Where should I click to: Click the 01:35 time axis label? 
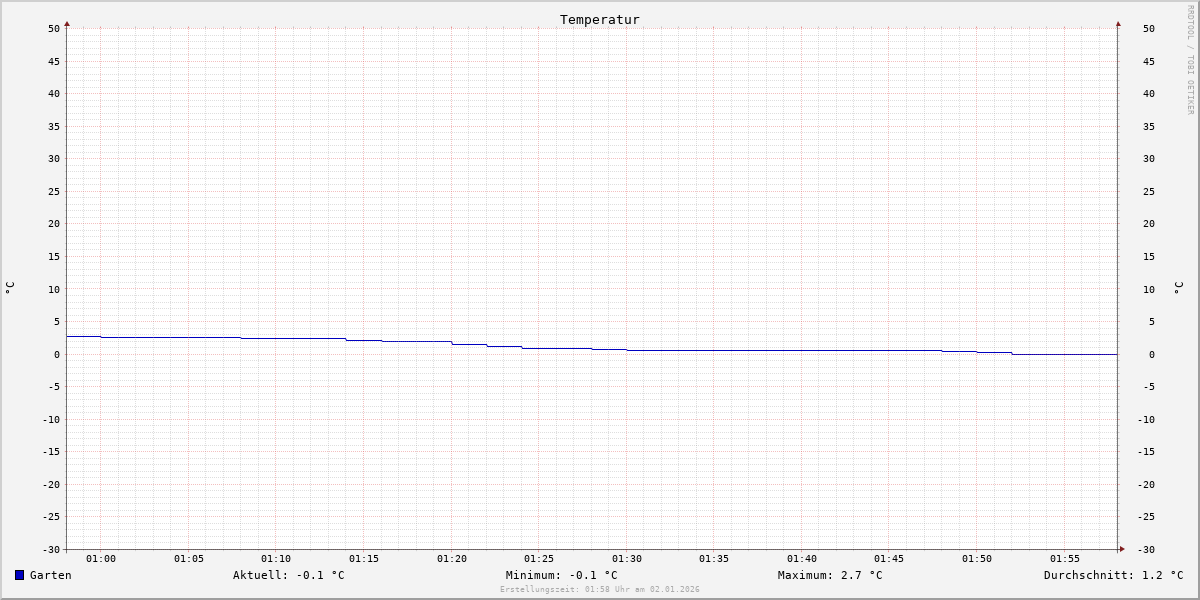(714, 559)
